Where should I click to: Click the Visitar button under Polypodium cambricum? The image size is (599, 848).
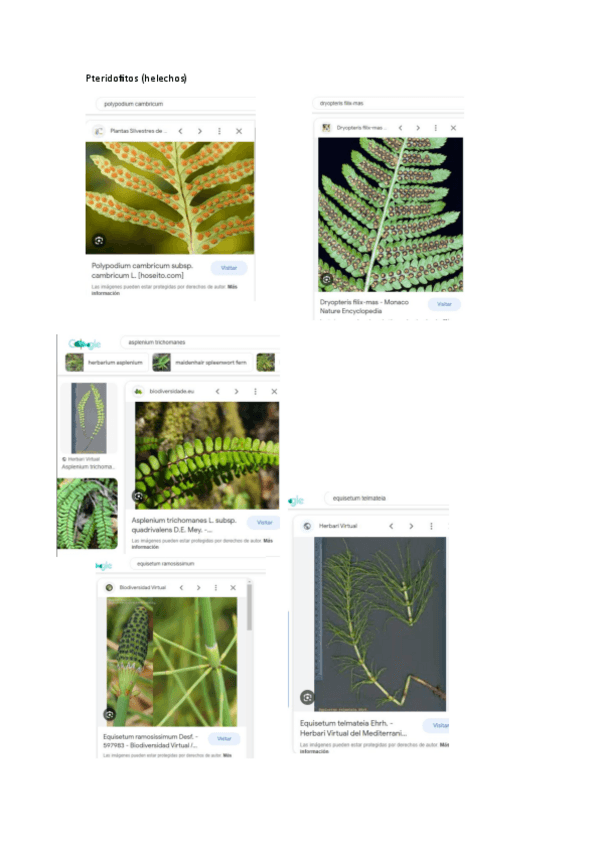click(x=229, y=268)
